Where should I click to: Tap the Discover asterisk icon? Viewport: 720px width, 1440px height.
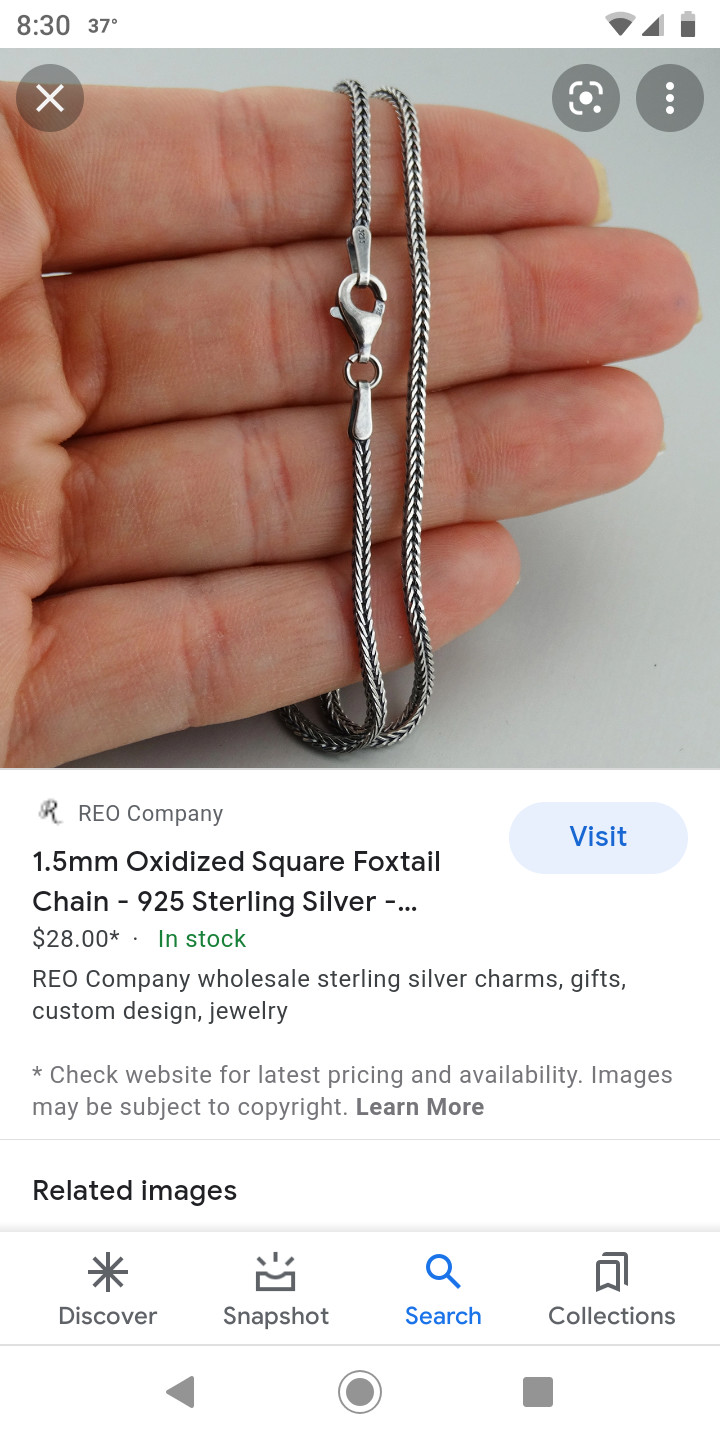coord(108,1272)
